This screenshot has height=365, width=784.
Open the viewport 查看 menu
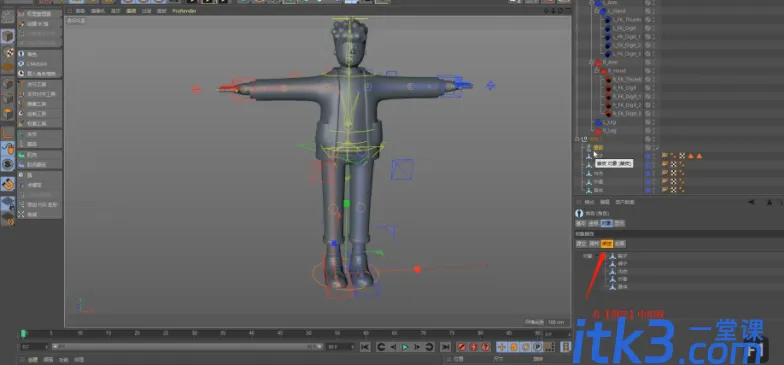(80, 10)
